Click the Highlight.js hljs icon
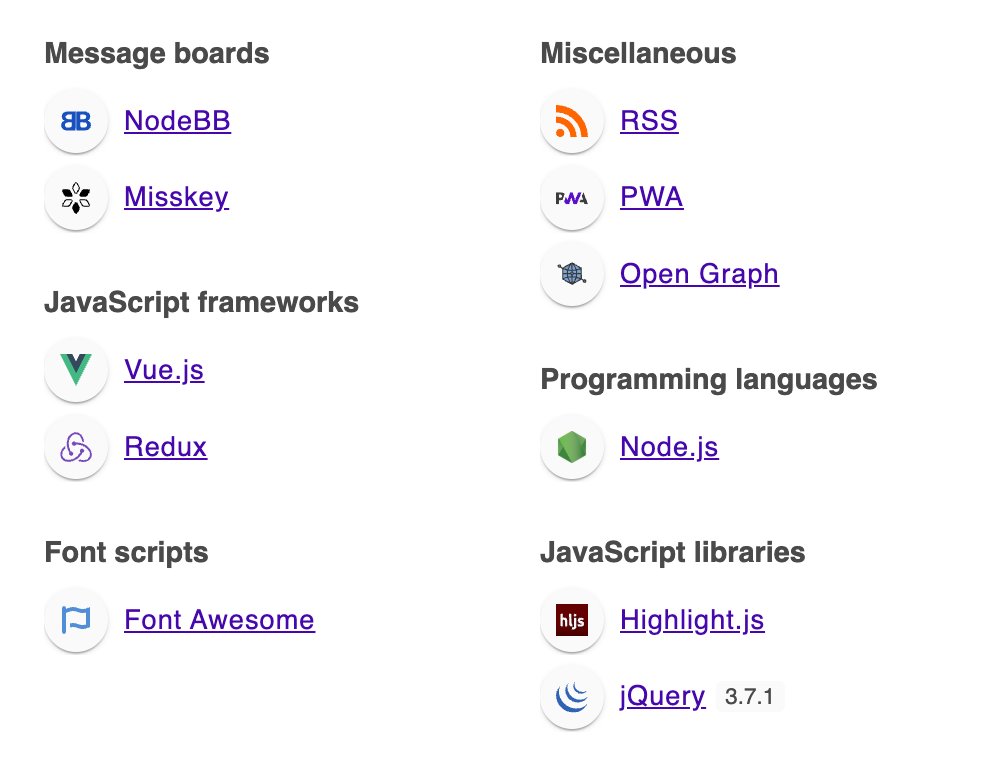Image resolution: width=984 pixels, height=766 pixels. [572, 620]
